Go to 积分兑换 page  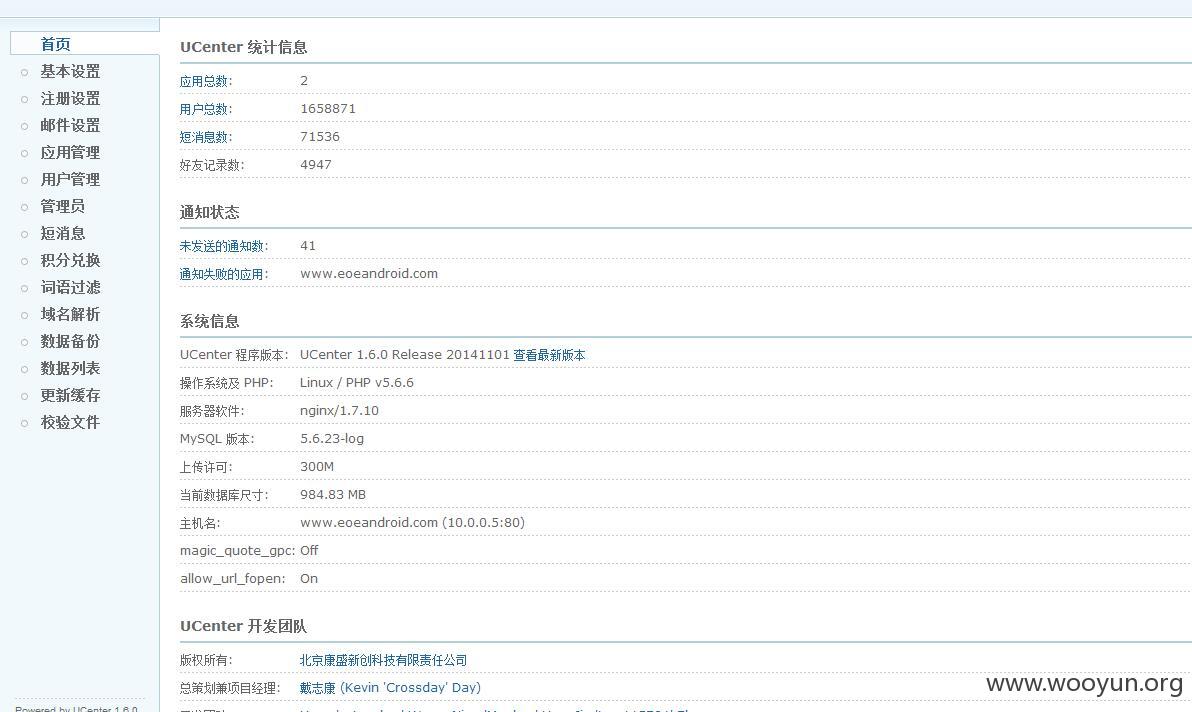point(70,261)
